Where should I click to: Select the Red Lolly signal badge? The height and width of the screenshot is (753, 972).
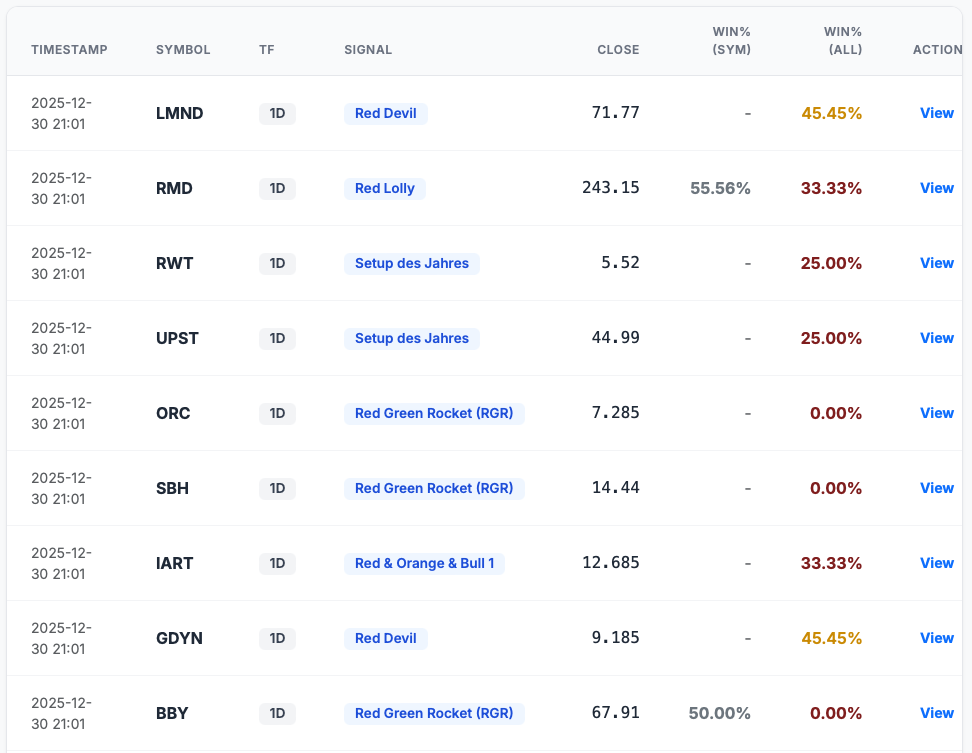point(385,188)
